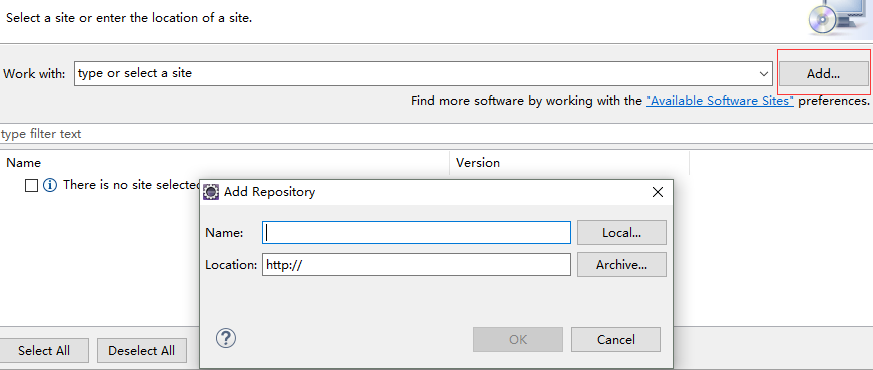The image size is (873, 370).
Task: Click the type filter text field
Action: pos(436,134)
